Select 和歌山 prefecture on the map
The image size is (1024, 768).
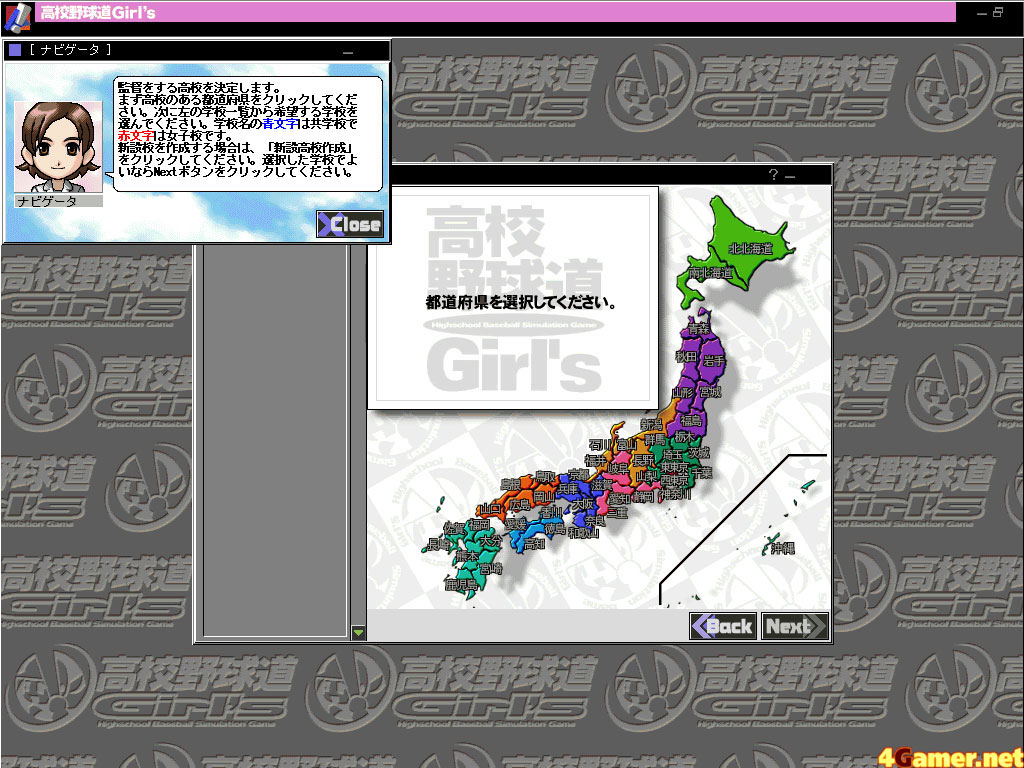583,533
